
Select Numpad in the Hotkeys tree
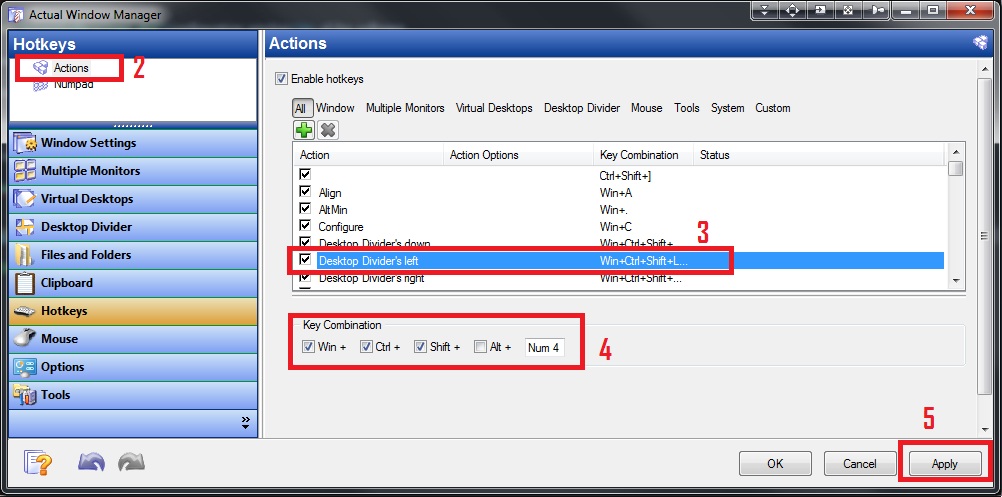point(73,84)
